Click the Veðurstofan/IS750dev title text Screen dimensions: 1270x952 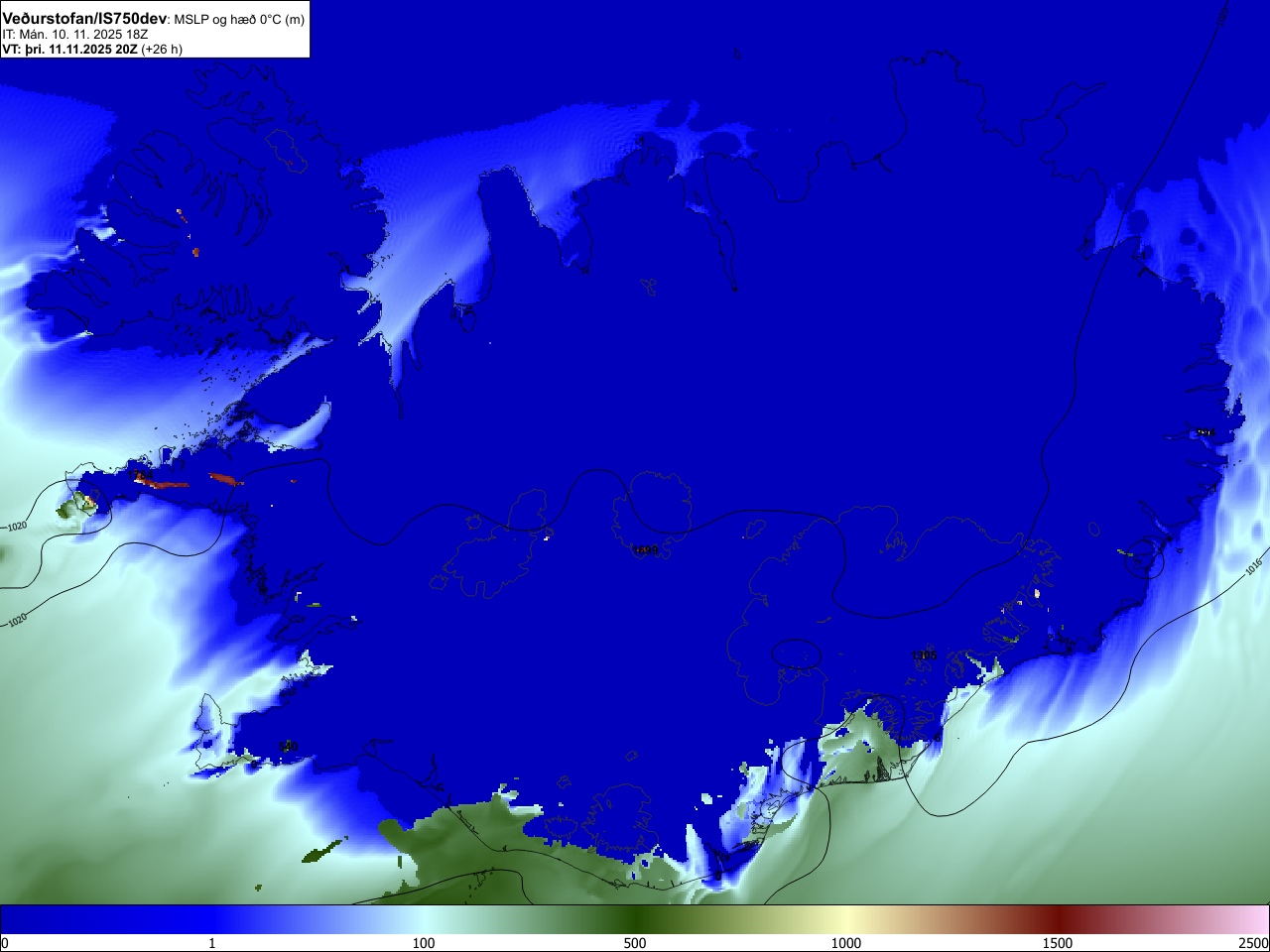click(x=84, y=19)
